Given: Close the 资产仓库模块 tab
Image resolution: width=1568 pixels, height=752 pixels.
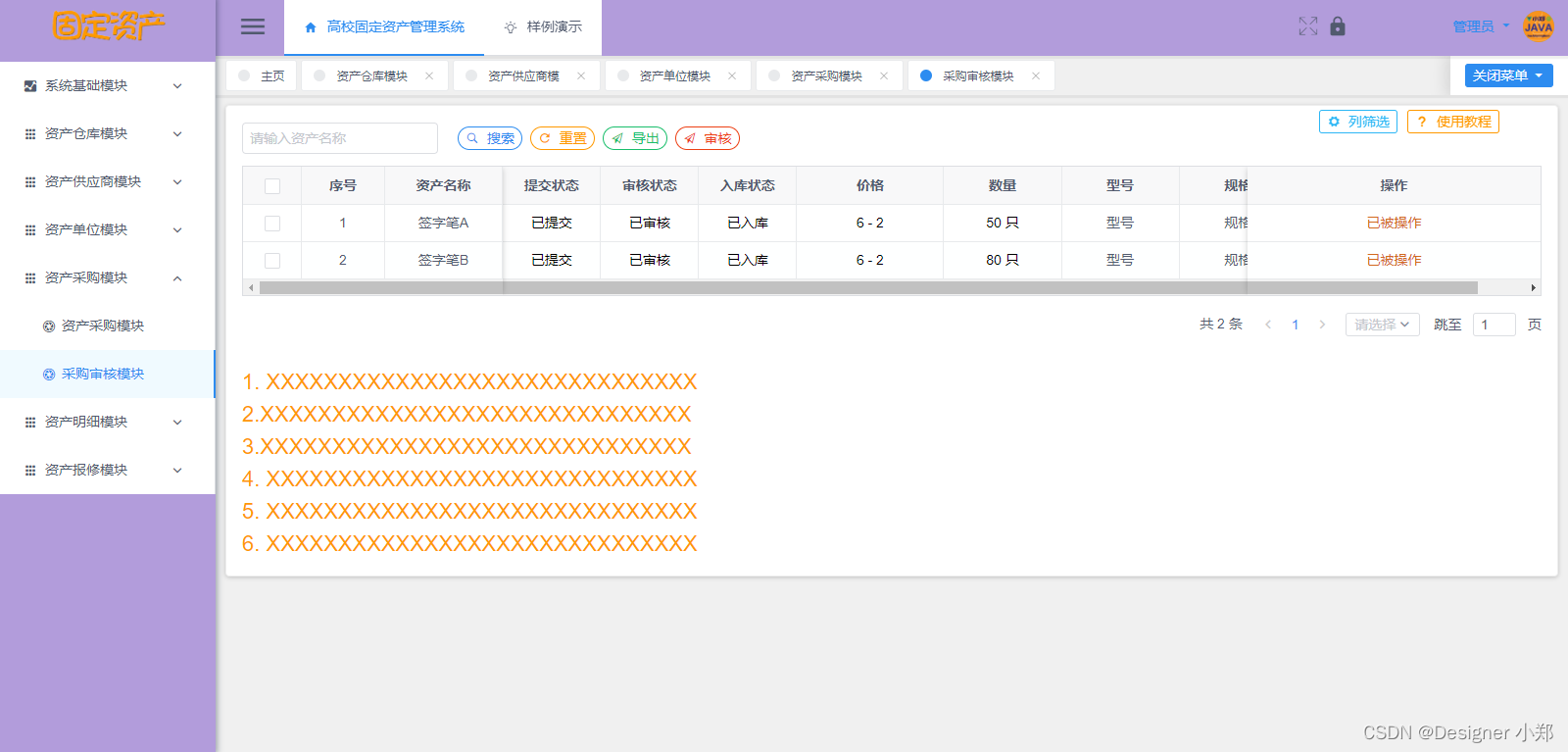Looking at the screenshot, I should (x=429, y=75).
